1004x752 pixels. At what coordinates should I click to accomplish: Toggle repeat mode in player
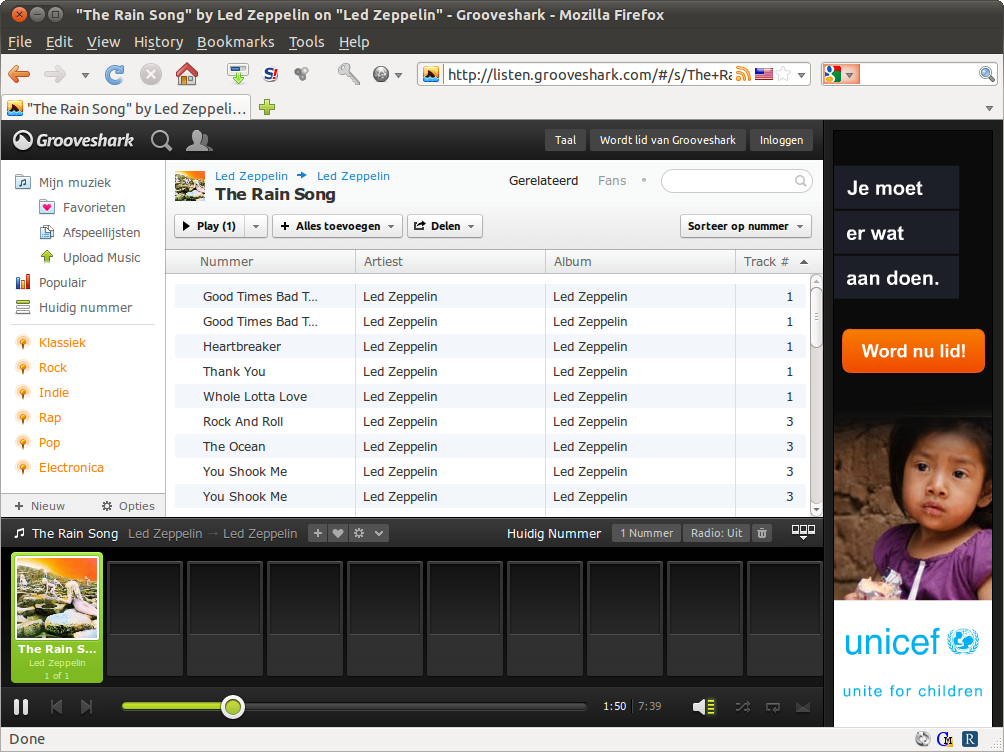(773, 707)
